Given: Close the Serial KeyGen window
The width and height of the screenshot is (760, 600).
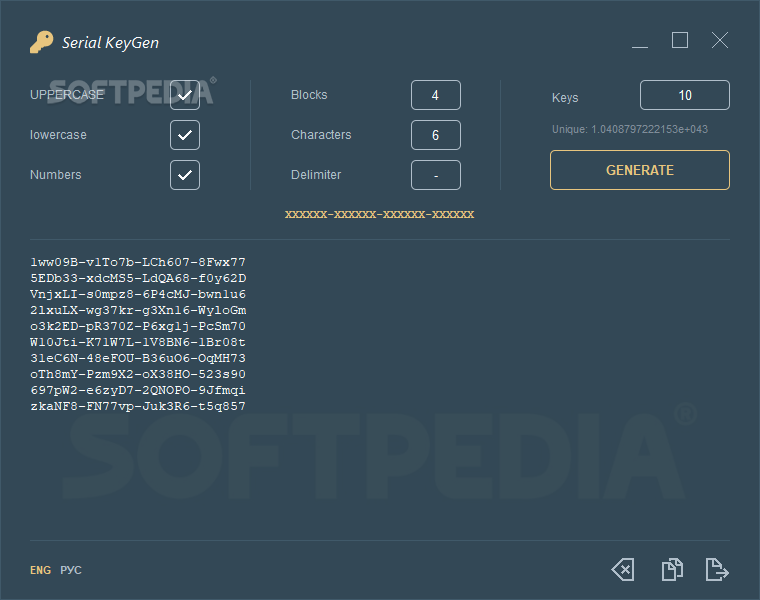Looking at the screenshot, I should 720,40.
